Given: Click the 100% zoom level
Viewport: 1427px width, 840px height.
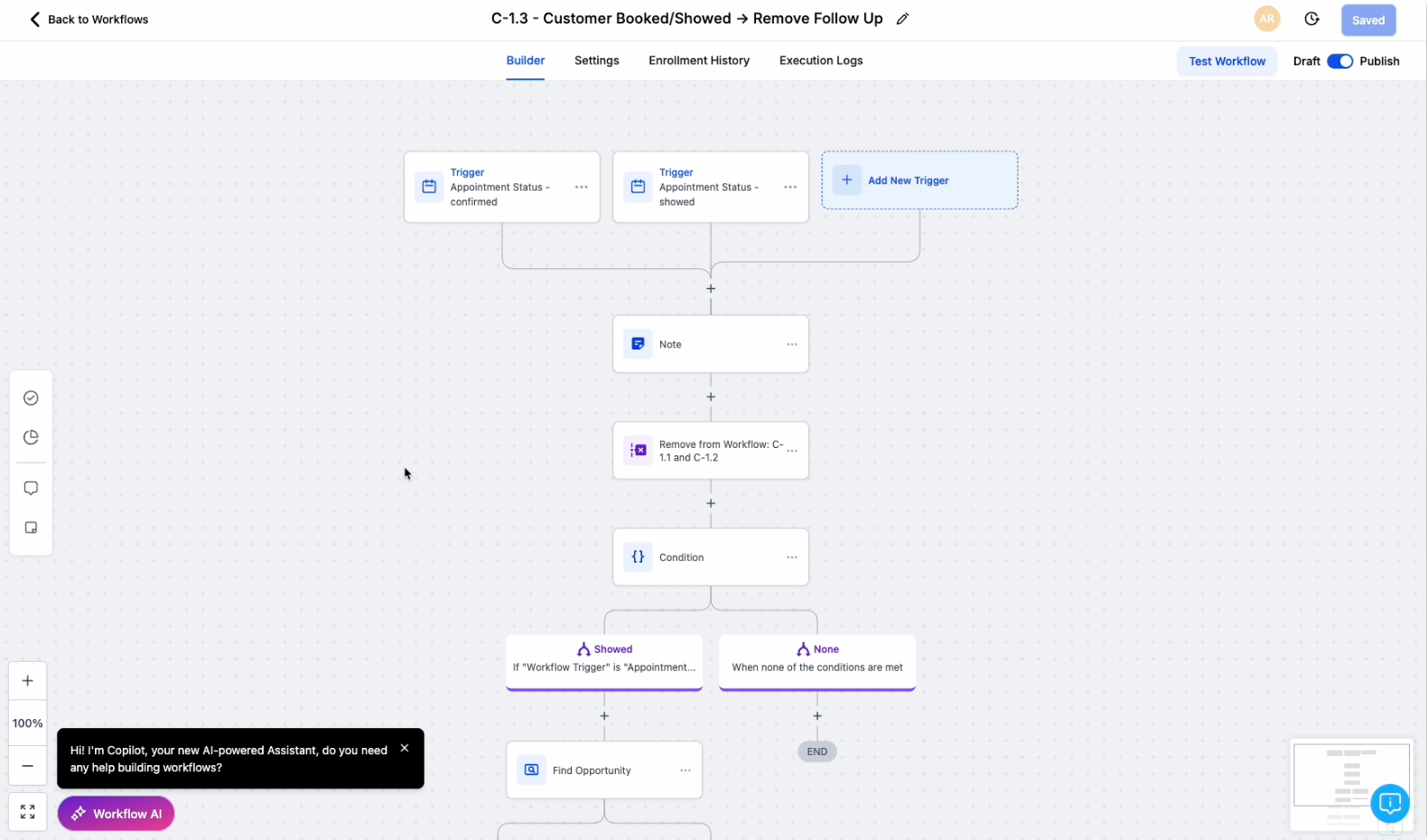Looking at the screenshot, I should [28, 723].
